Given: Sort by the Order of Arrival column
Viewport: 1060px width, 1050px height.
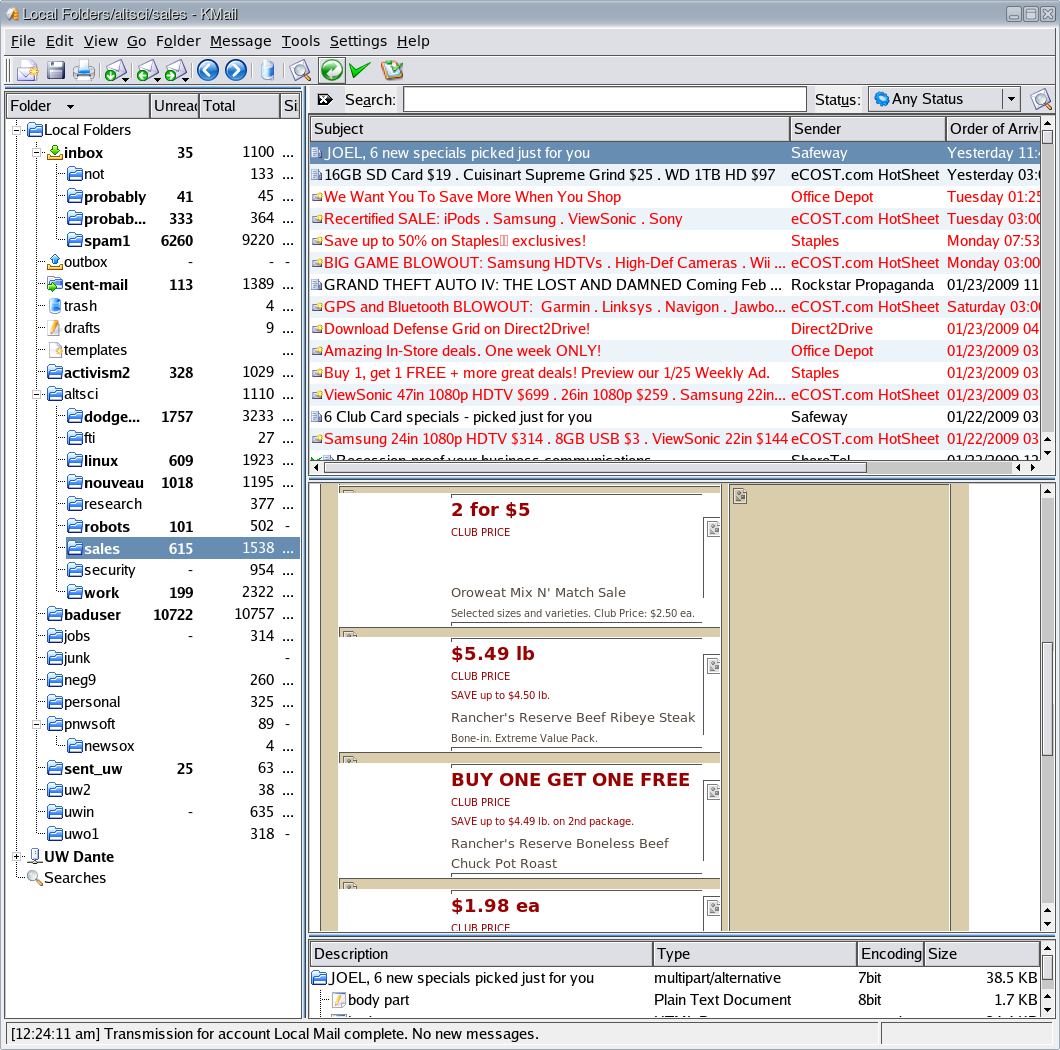Looking at the screenshot, I should click(992, 128).
